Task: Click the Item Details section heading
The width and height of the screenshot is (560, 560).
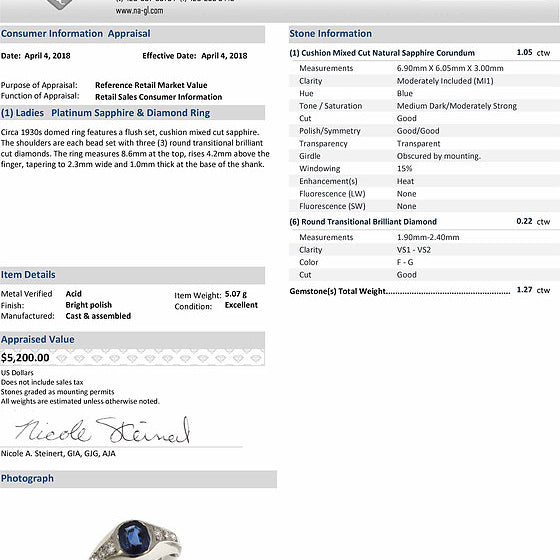Action: [28, 275]
